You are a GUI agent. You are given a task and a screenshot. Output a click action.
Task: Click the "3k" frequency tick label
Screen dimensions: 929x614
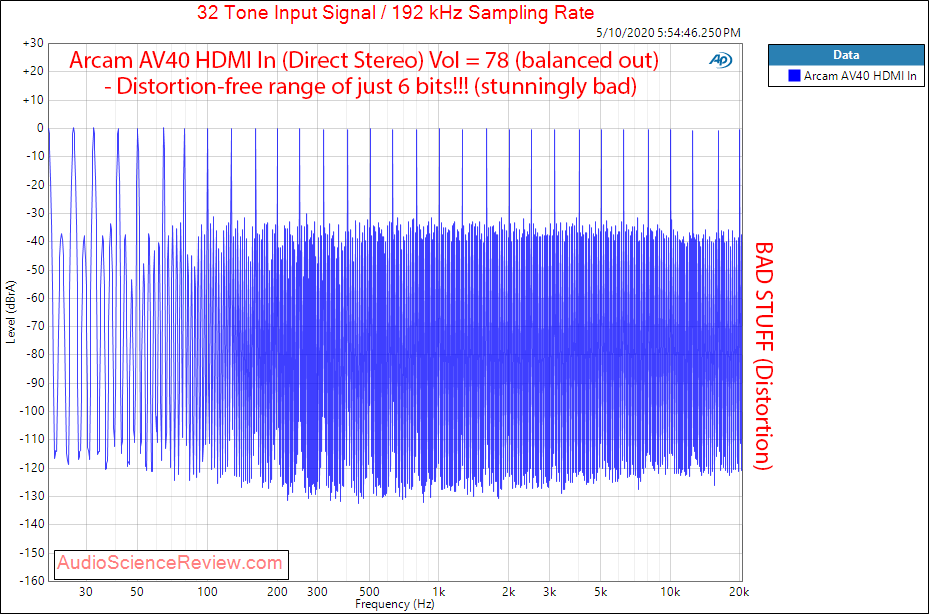tap(549, 591)
